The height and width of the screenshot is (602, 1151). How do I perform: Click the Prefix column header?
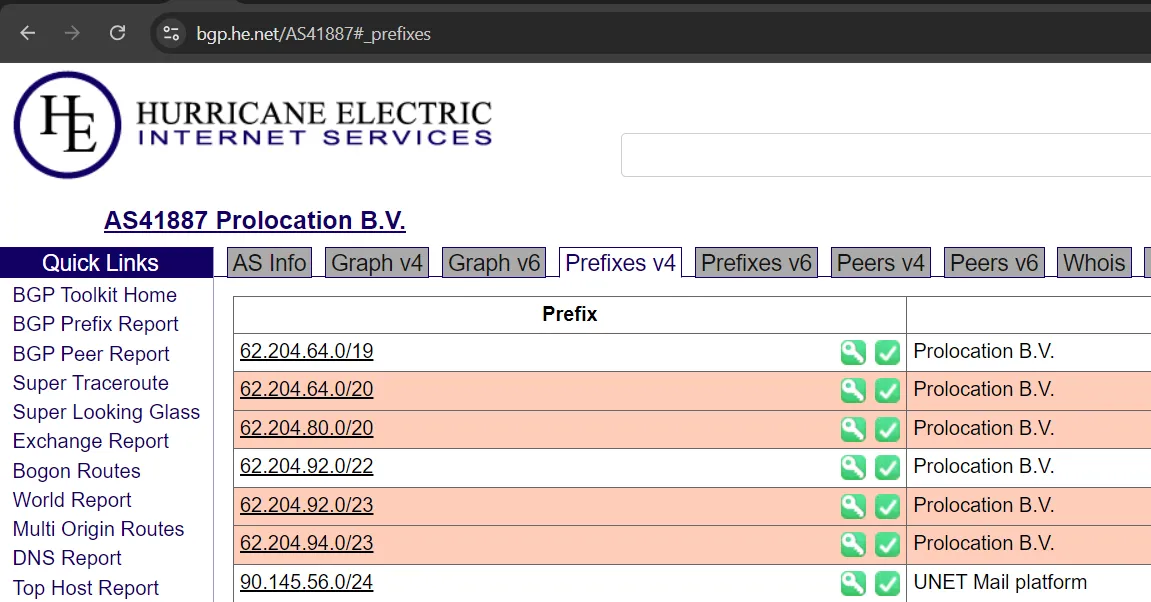coord(570,314)
